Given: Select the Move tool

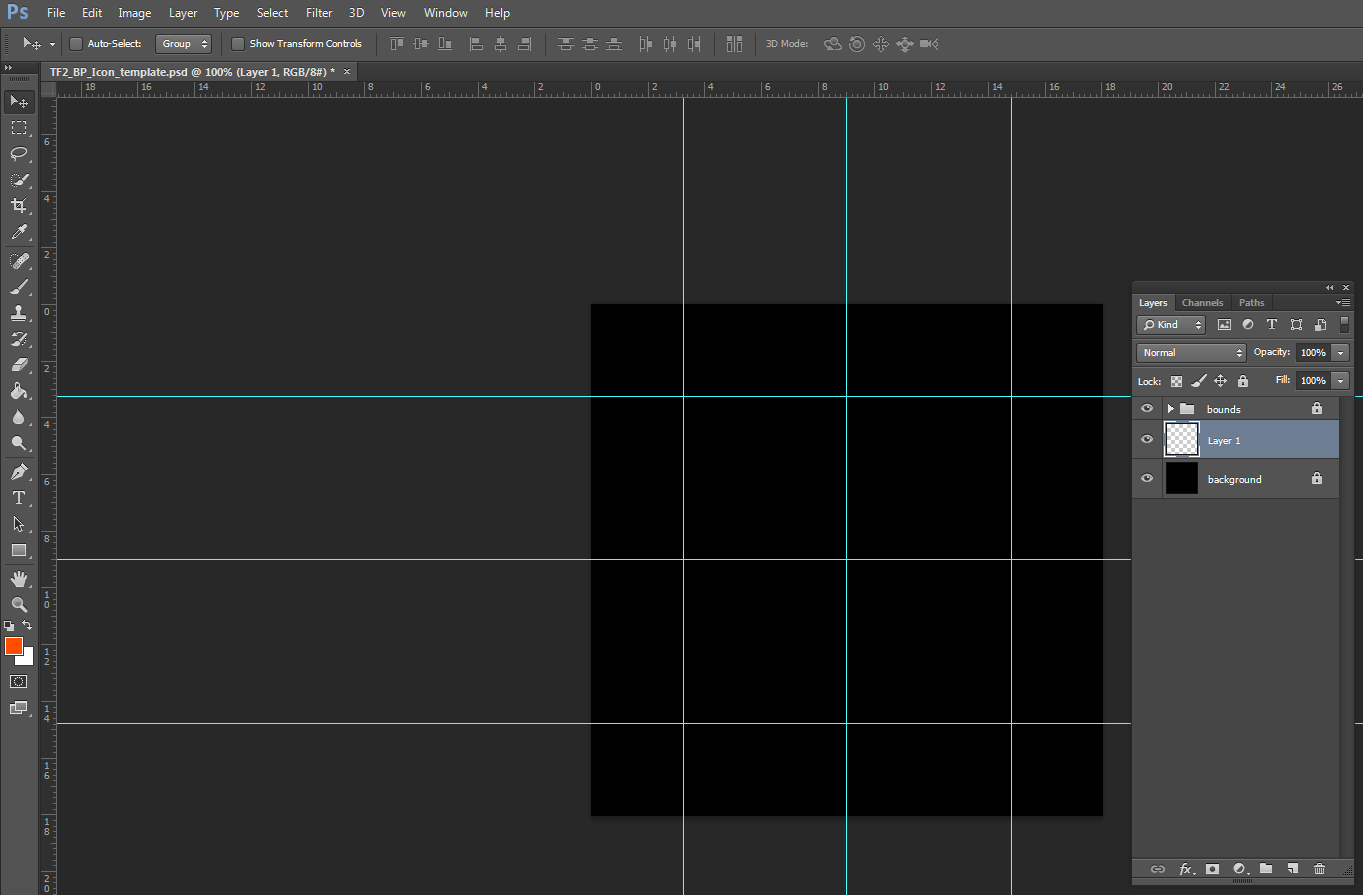Looking at the screenshot, I should (19, 101).
